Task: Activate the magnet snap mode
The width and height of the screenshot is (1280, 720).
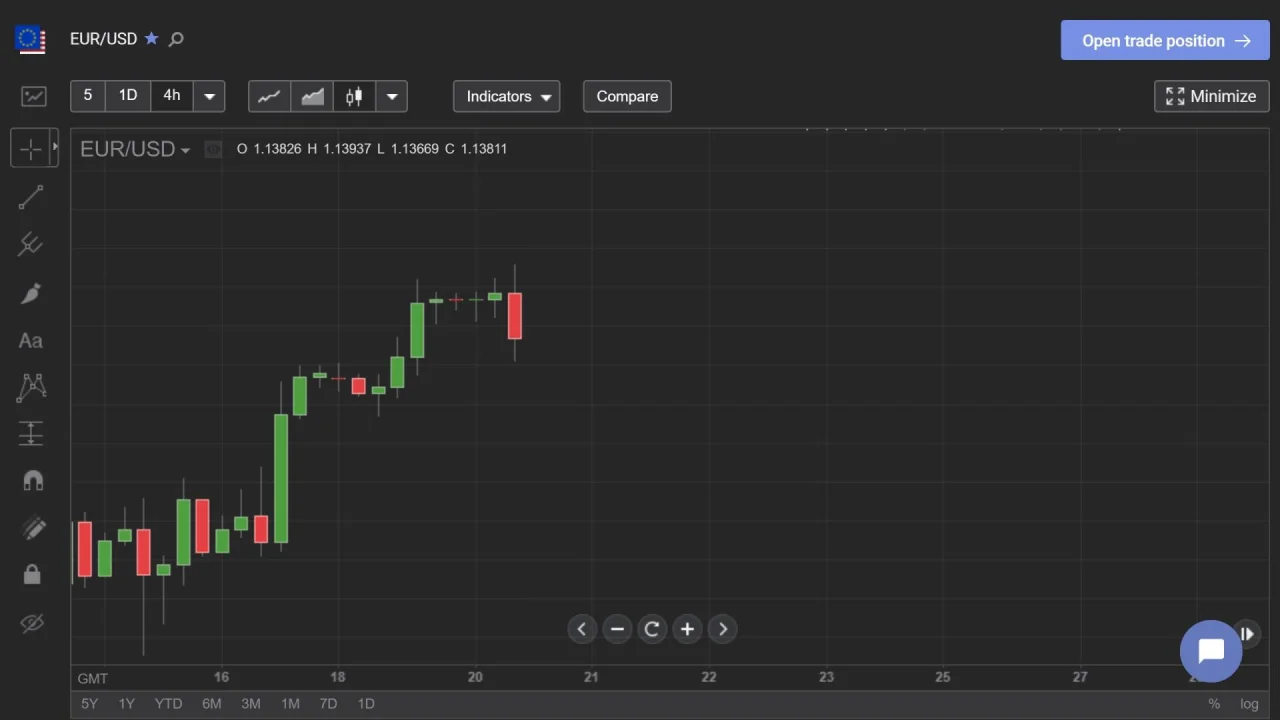Action: point(32,480)
